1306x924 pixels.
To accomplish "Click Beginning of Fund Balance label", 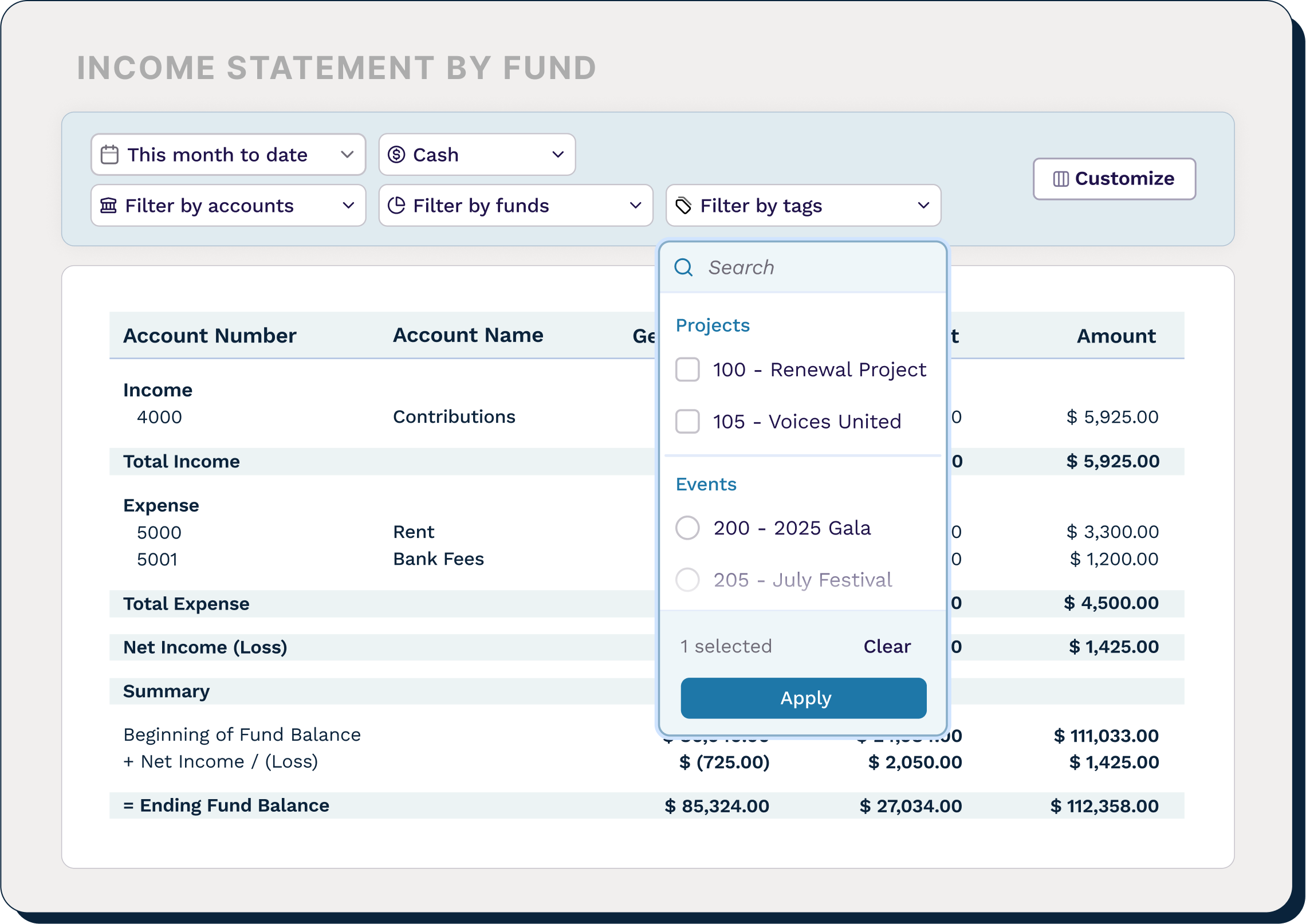I will coord(242,735).
